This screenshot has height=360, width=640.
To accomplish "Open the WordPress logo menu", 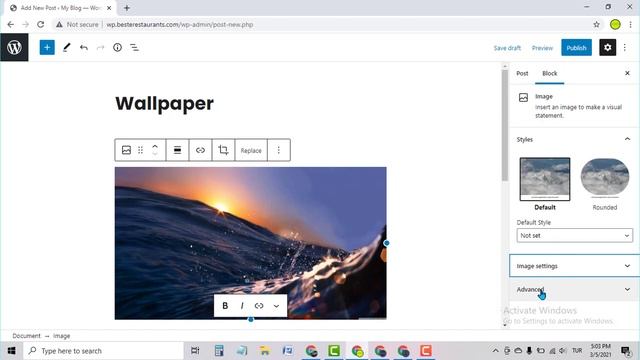I will point(14,47).
